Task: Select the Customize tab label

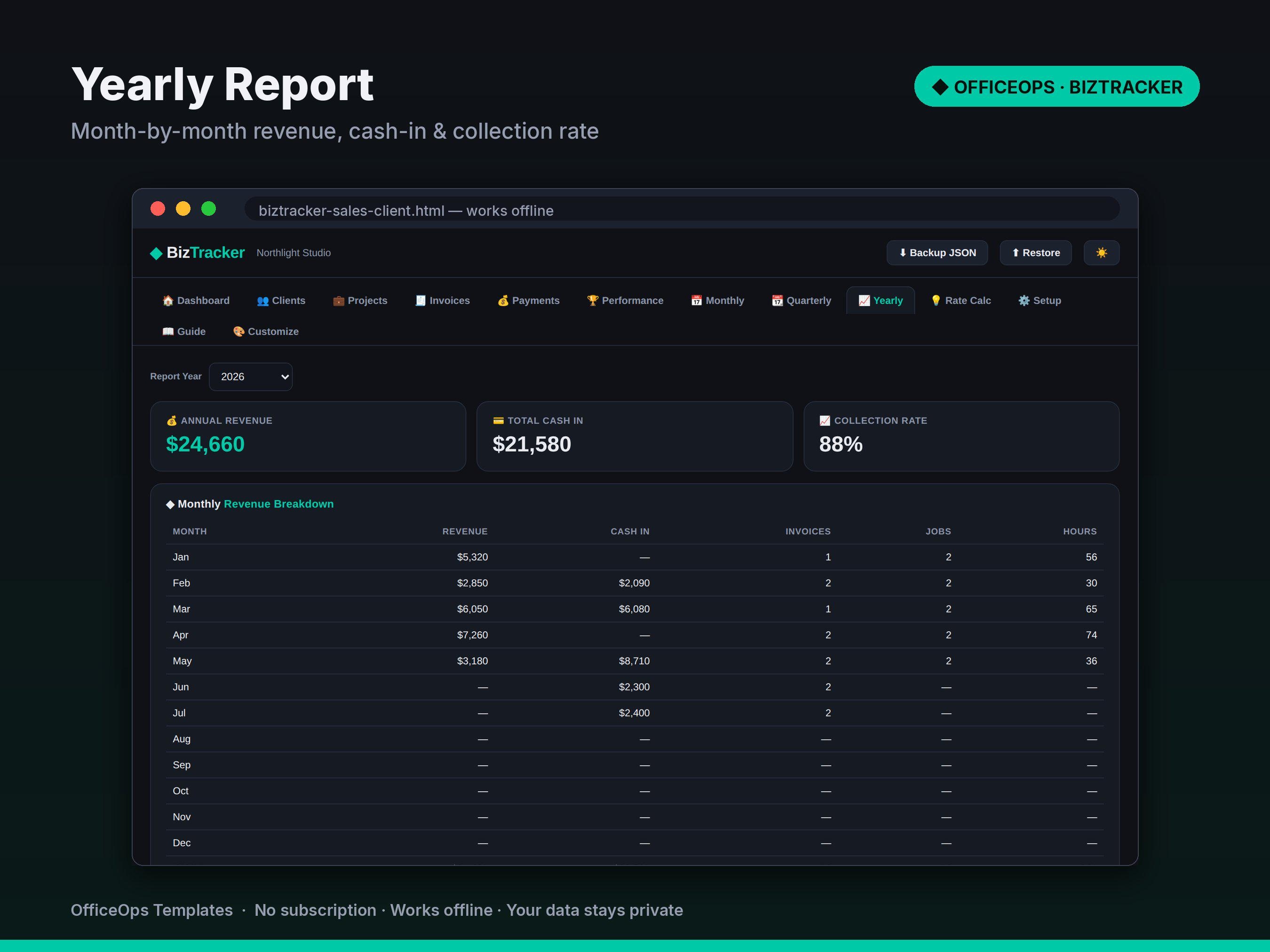Action: [x=273, y=332]
